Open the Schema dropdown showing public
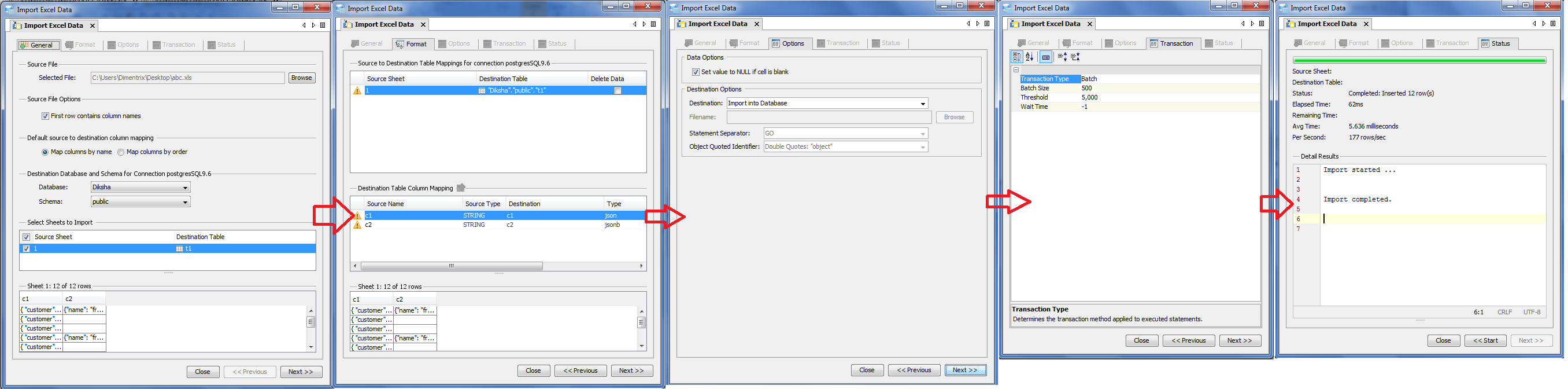1568x389 pixels. tap(140, 202)
